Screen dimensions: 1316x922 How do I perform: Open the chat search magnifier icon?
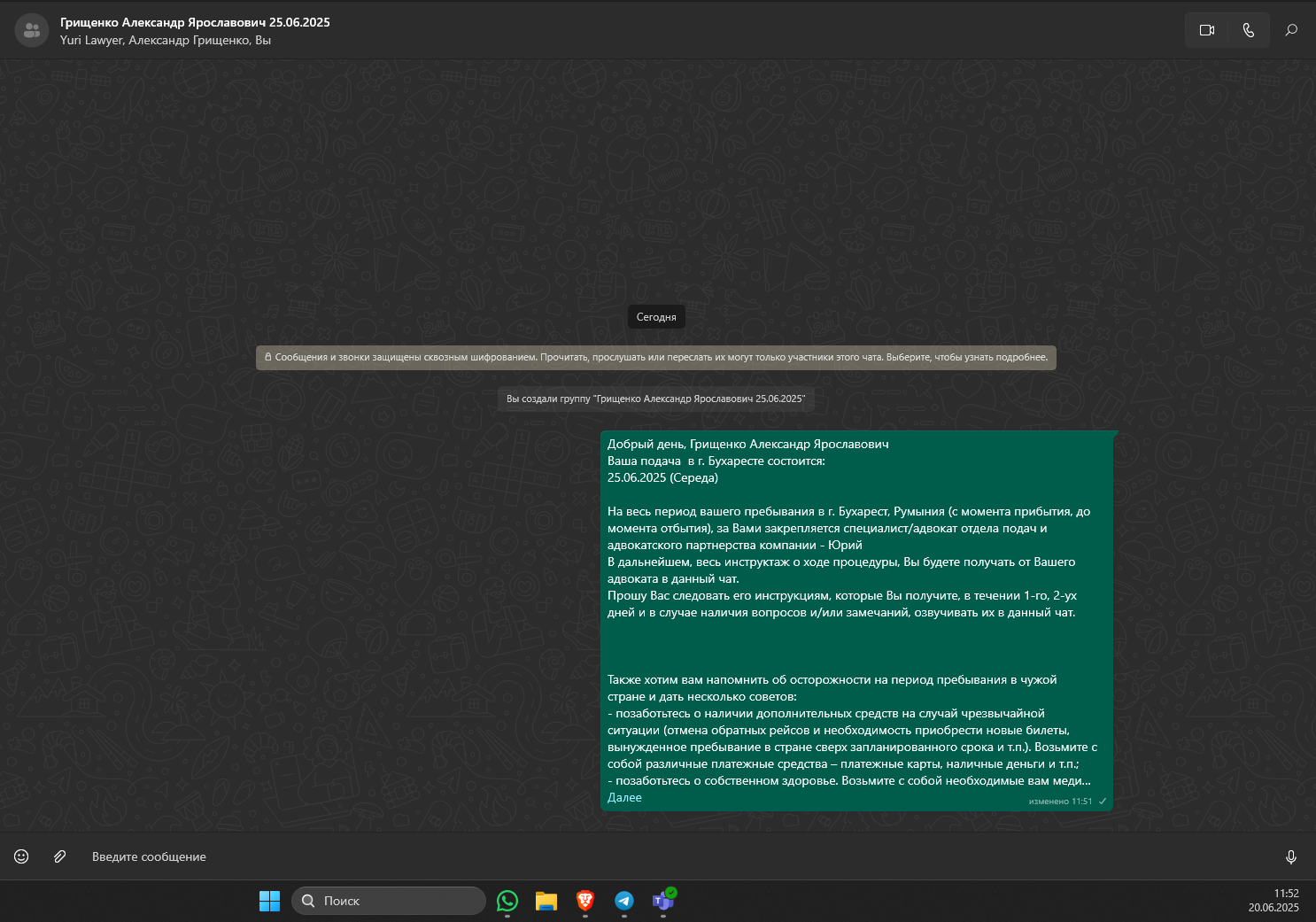tap(1291, 30)
